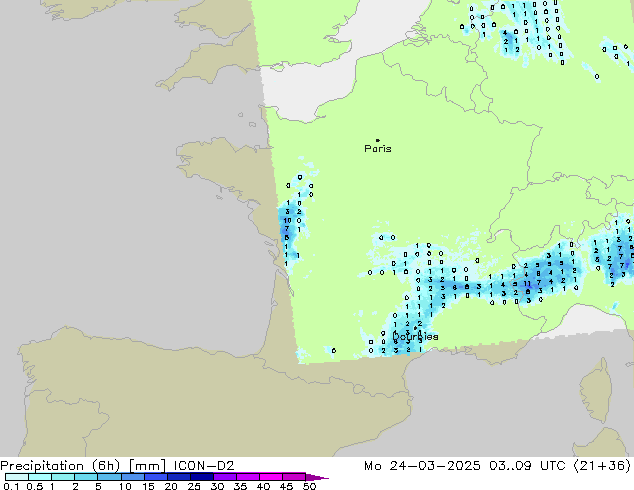Click the 'Precipitation (6h)' title text

coord(60,466)
